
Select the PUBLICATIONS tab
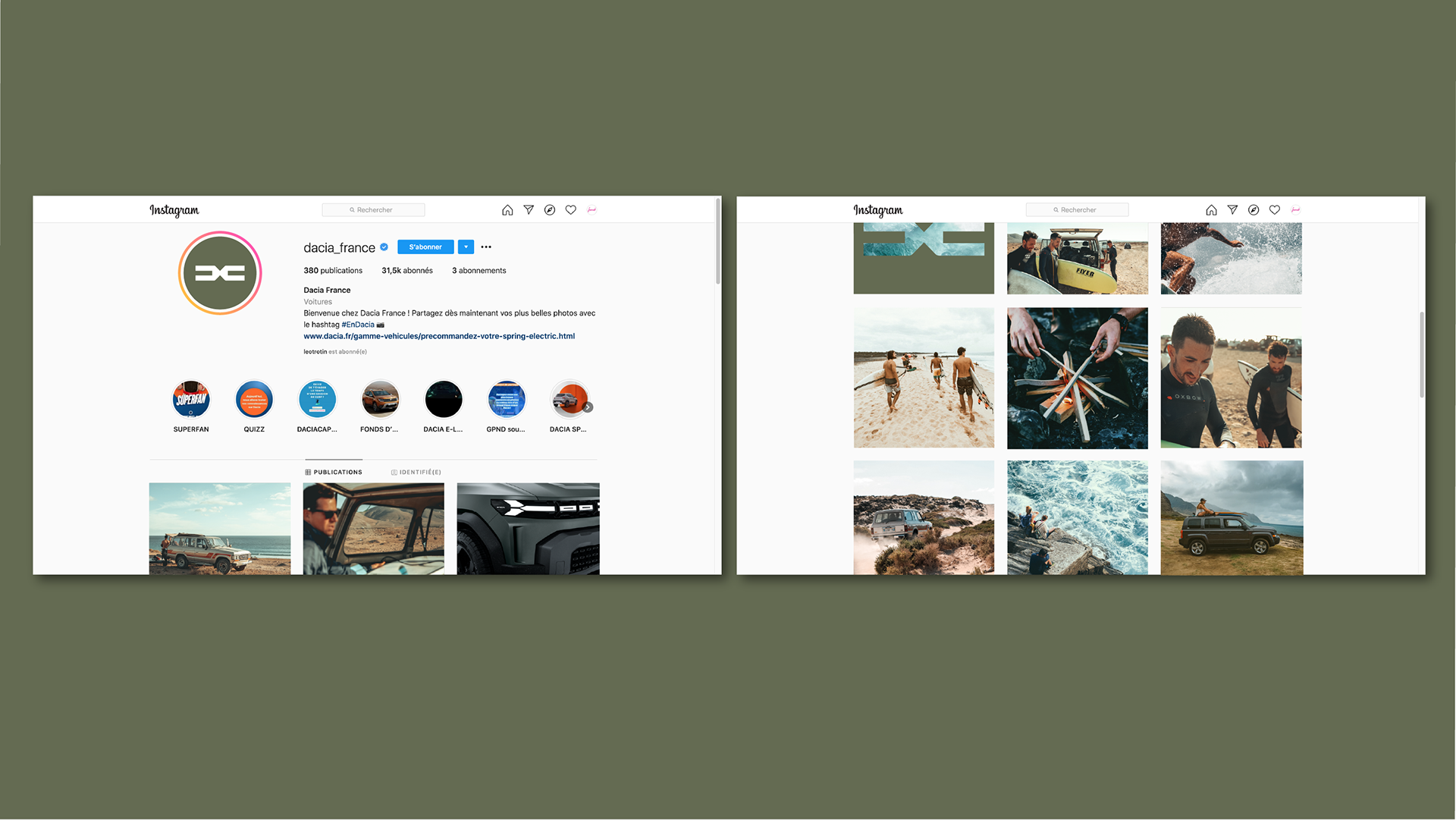334,472
